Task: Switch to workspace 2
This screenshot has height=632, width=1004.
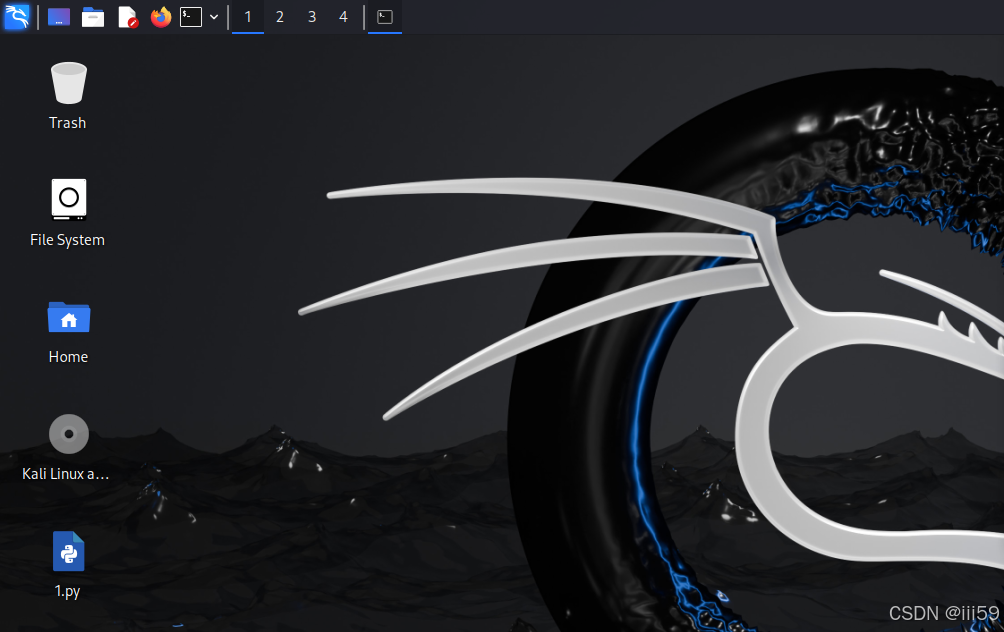Action: [x=280, y=17]
